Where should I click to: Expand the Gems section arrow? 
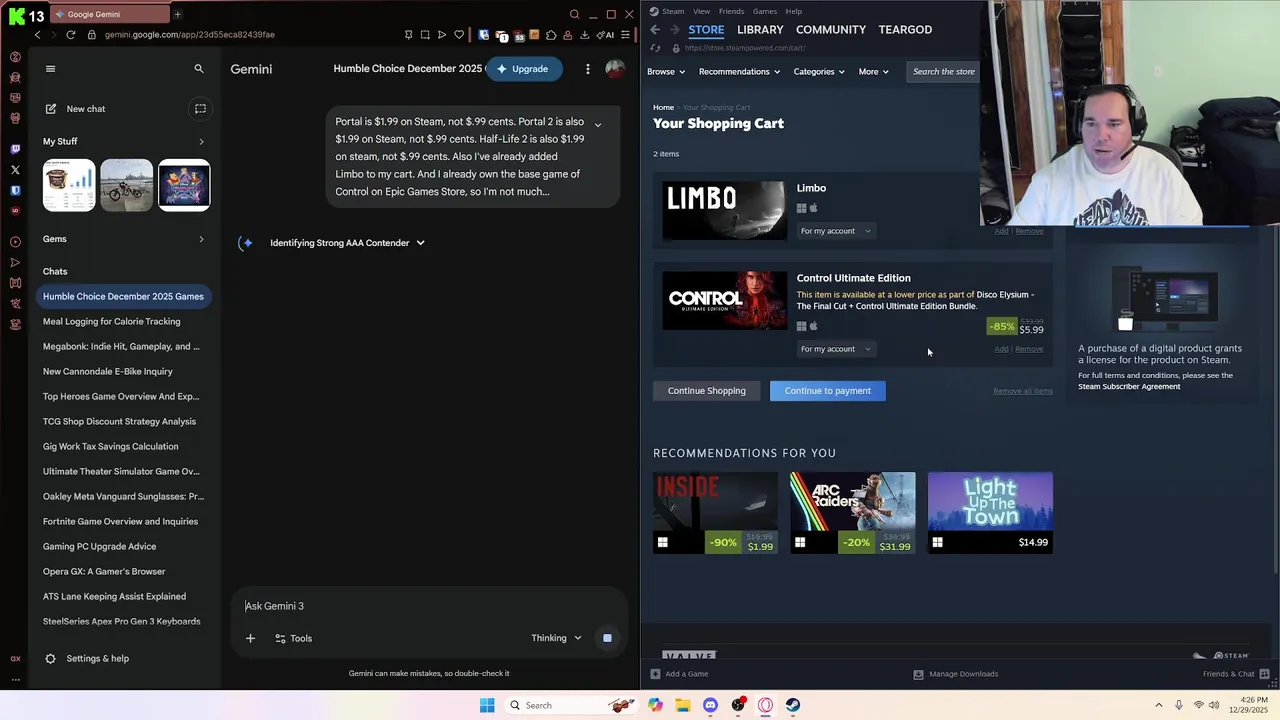(x=201, y=239)
